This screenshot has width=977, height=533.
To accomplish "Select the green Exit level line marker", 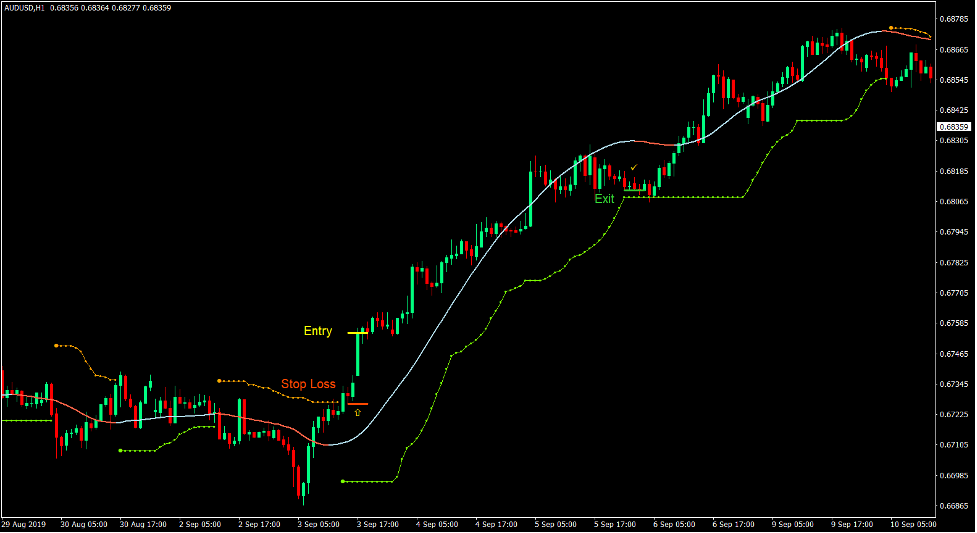I will click(635, 190).
